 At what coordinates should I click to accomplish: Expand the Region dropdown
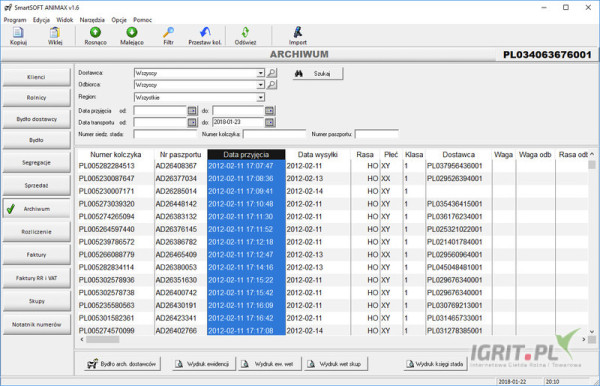tap(260, 98)
